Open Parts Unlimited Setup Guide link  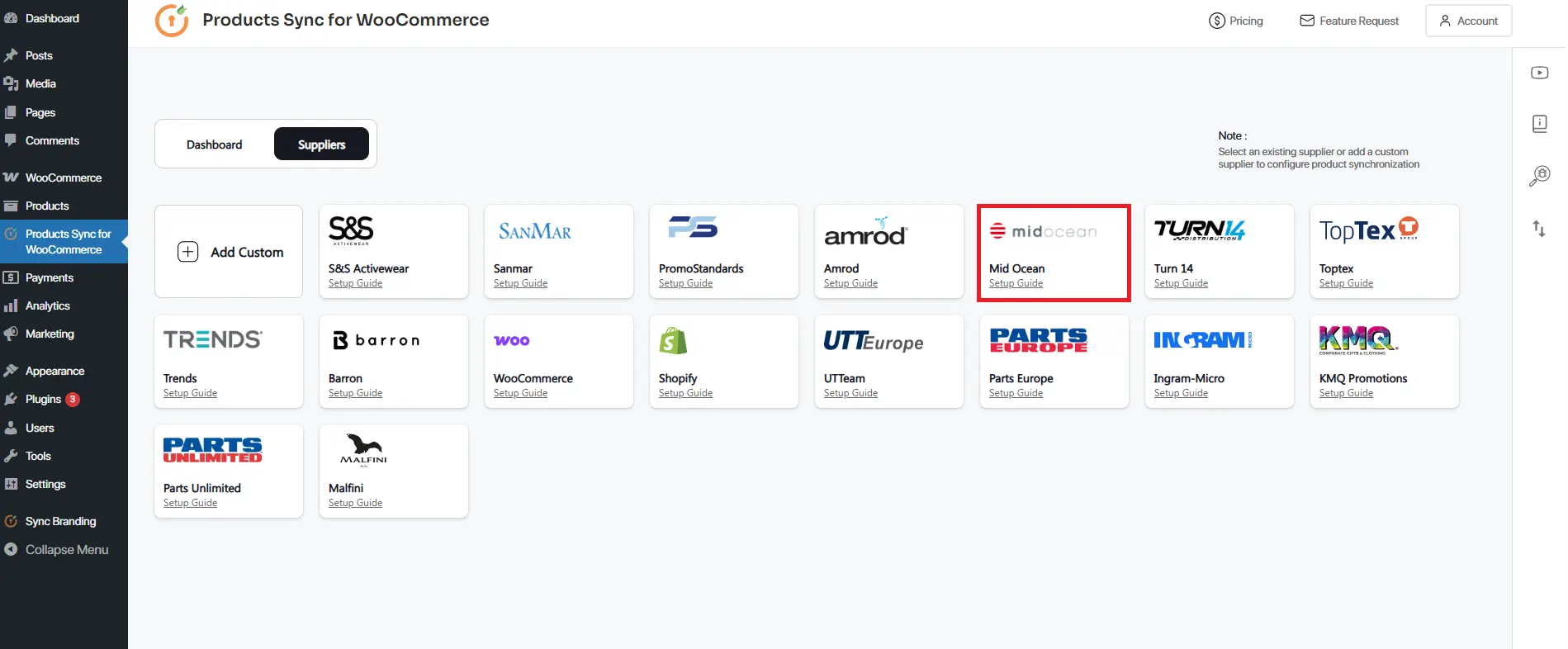point(190,503)
